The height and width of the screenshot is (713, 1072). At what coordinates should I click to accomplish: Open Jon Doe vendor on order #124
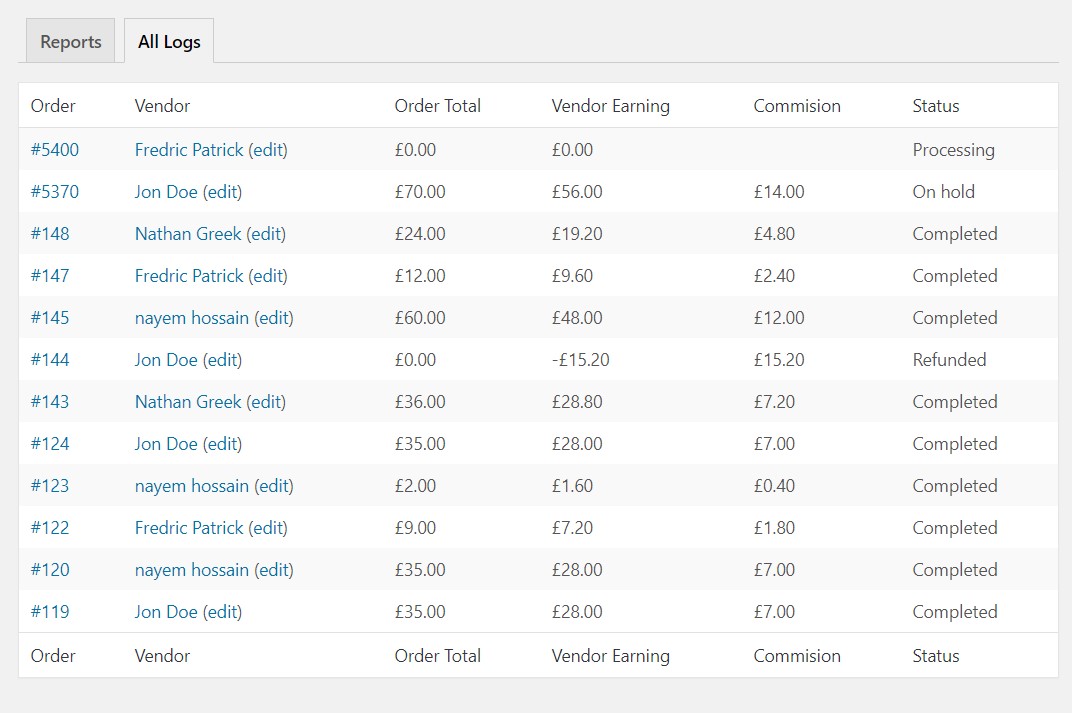[x=166, y=444]
